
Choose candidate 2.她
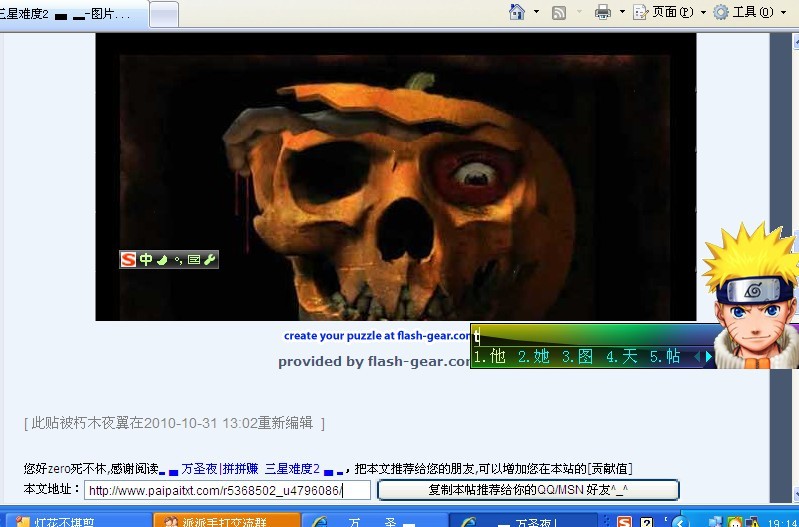pyautogui.click(x=534, y=356)
